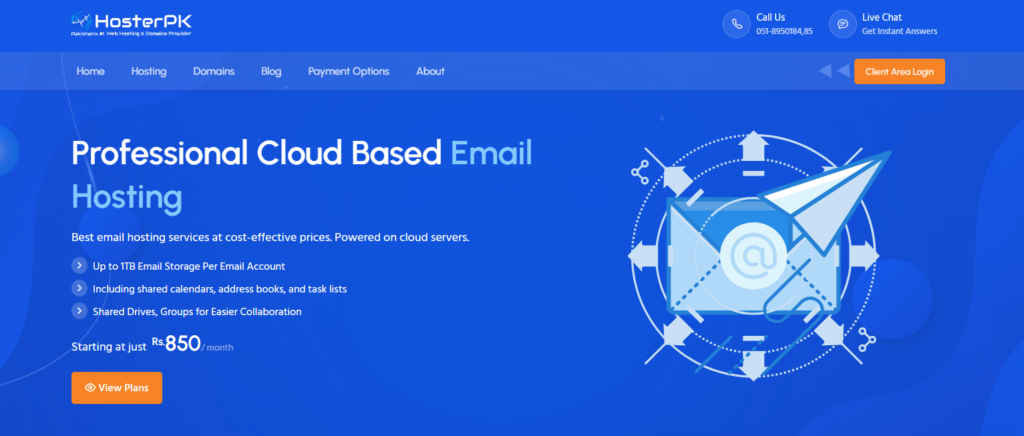Click the Call Us phone number 051-8950184,85
The width and height of the screenshot is (1024, 436).
click(784, 31)
